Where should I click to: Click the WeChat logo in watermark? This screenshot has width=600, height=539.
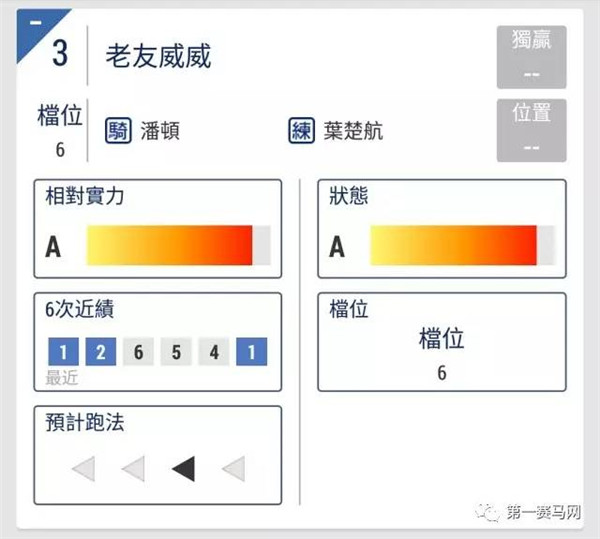tap(487, 512)
